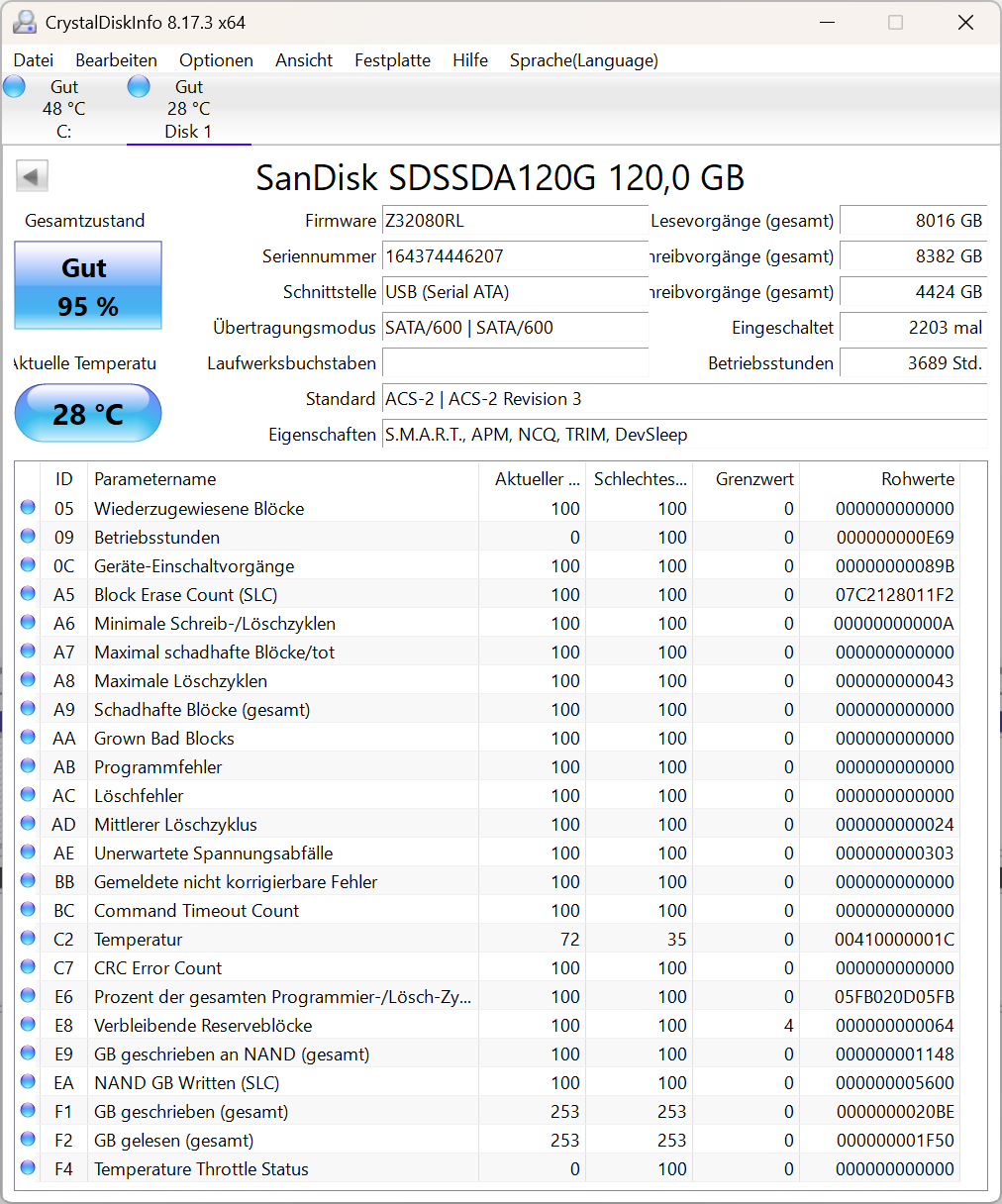
Task: Click the status dot for Gemeldete nicht korrigierbare Fehler
Action: coord(28,881)
